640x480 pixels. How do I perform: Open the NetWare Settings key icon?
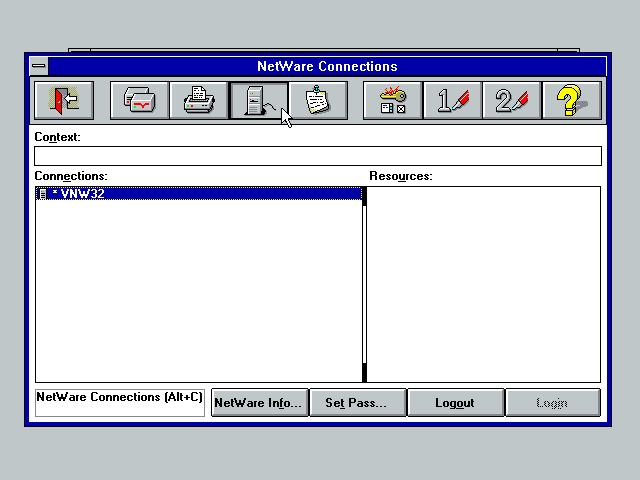(393, 100)
